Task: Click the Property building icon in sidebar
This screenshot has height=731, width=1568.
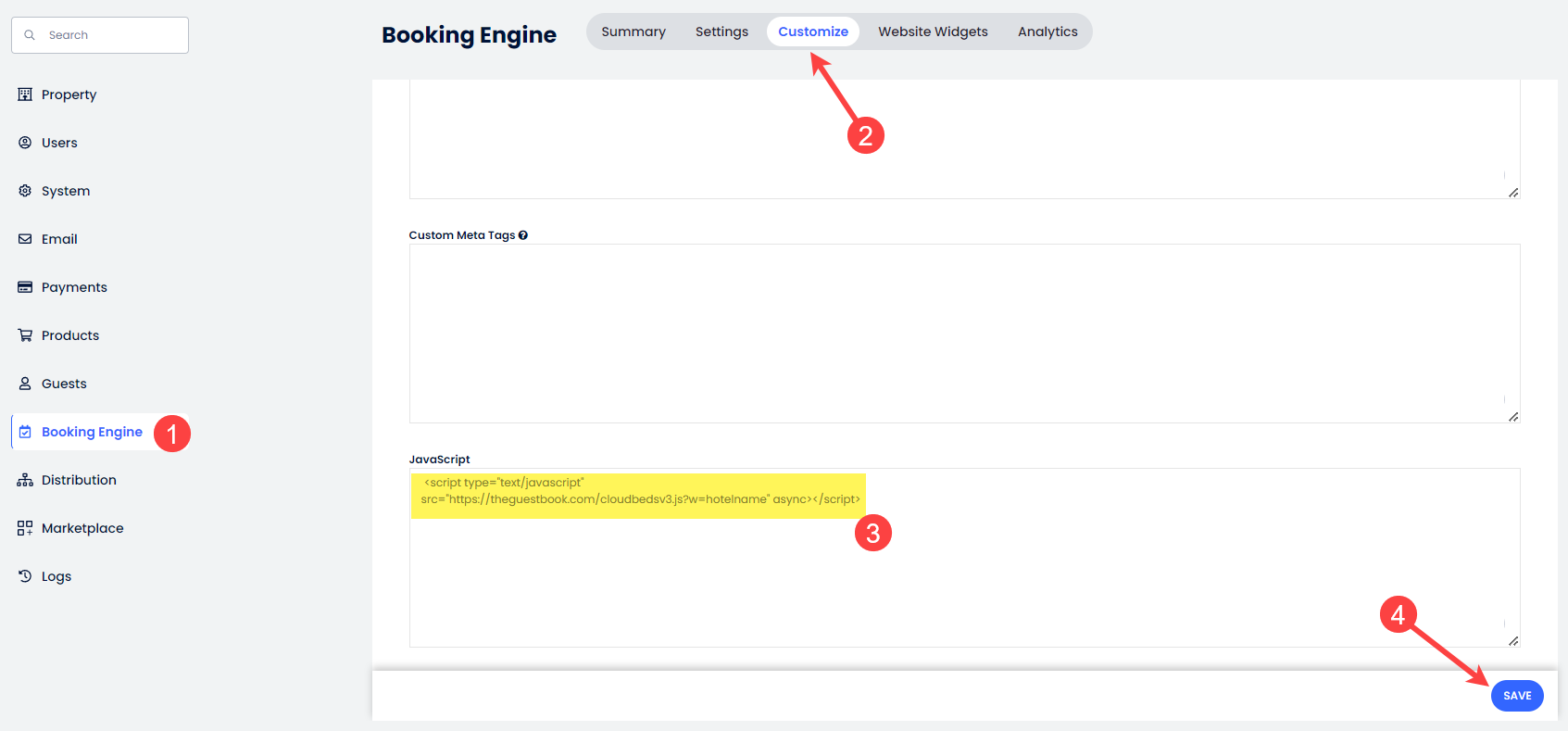Action: (x=25, y=95)
